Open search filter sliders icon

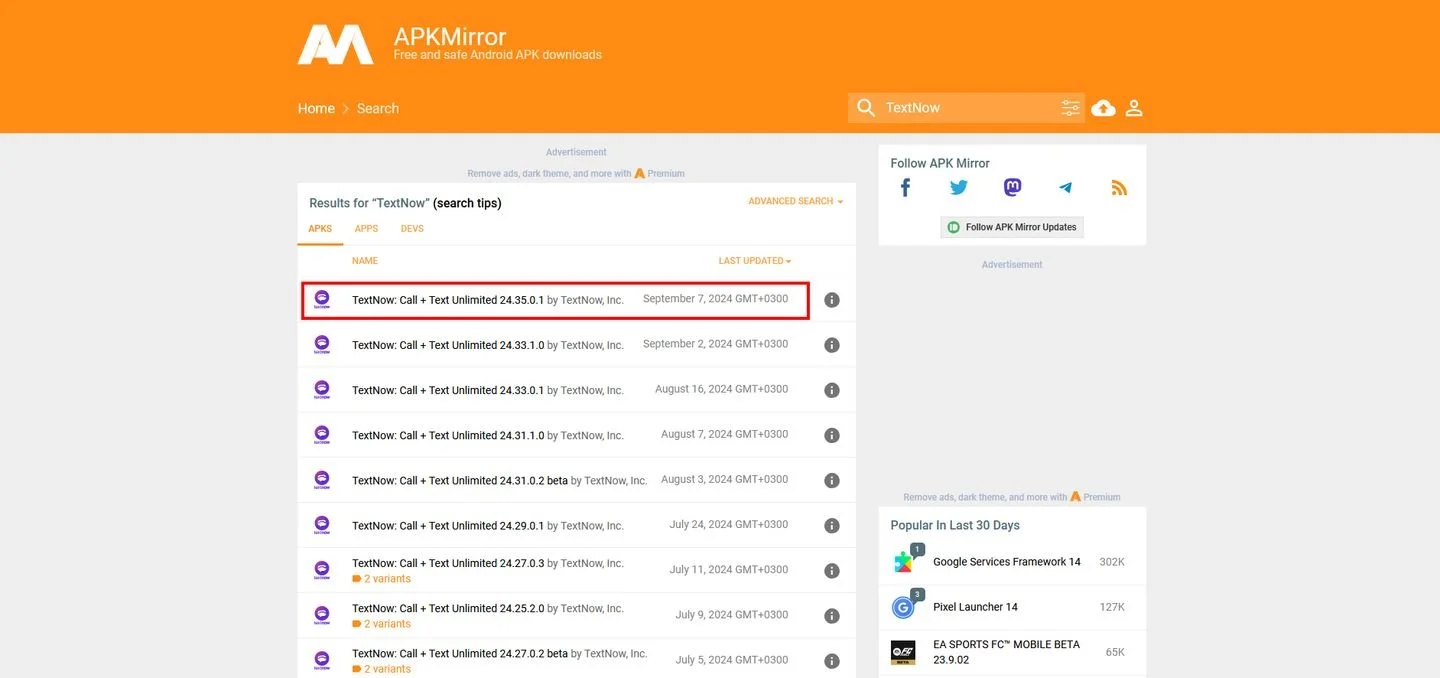[x=1070, y=108]
